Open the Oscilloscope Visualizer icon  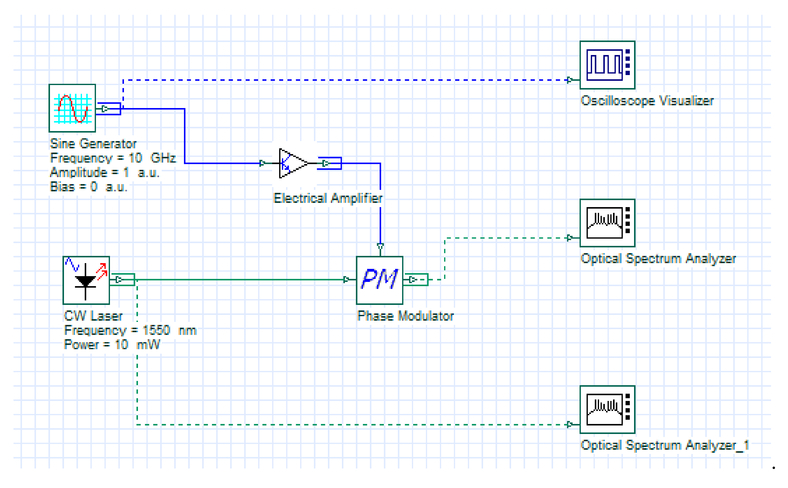coord(607,65)
